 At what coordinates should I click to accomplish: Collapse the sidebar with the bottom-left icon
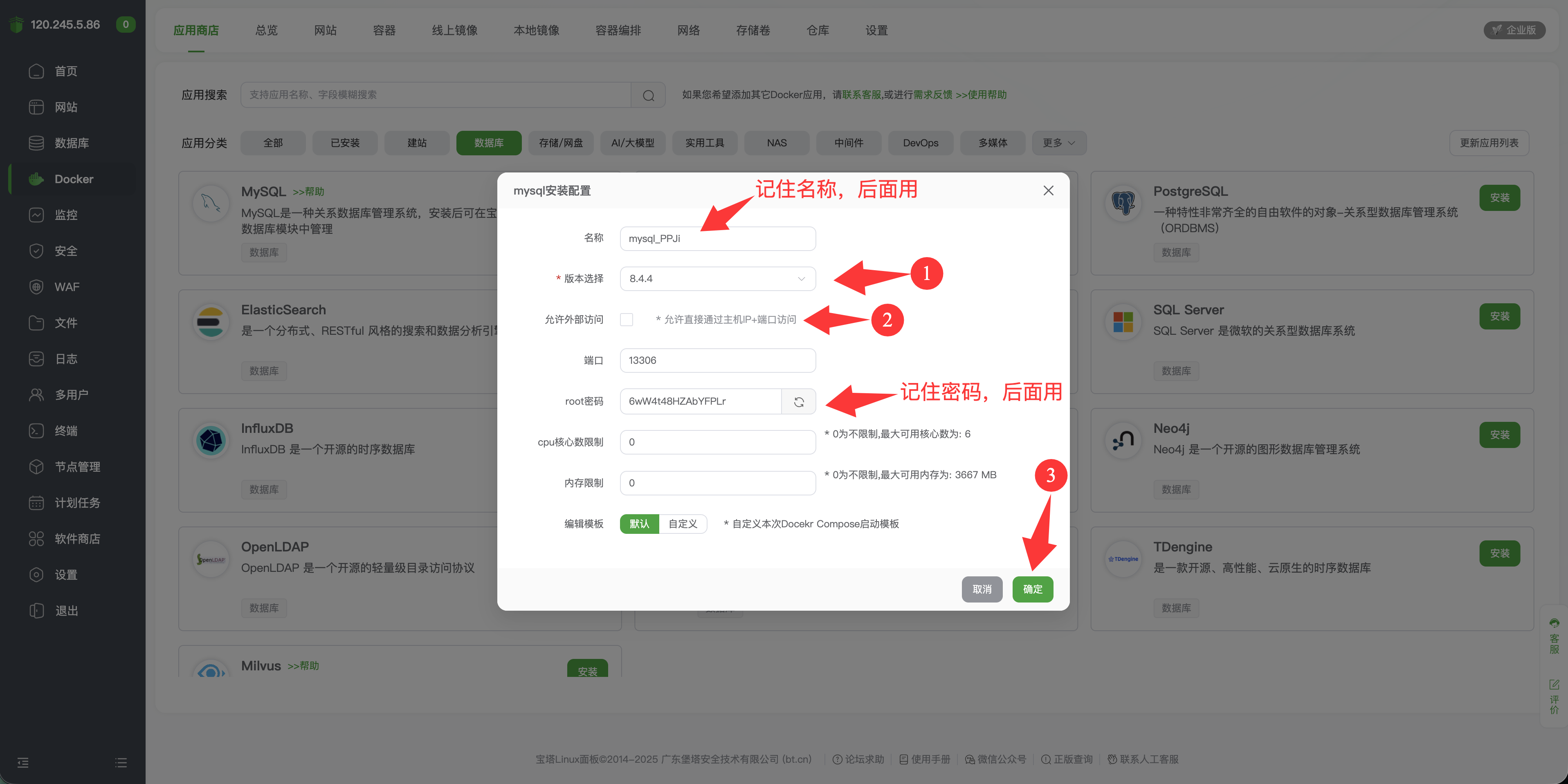coord(23,762)
